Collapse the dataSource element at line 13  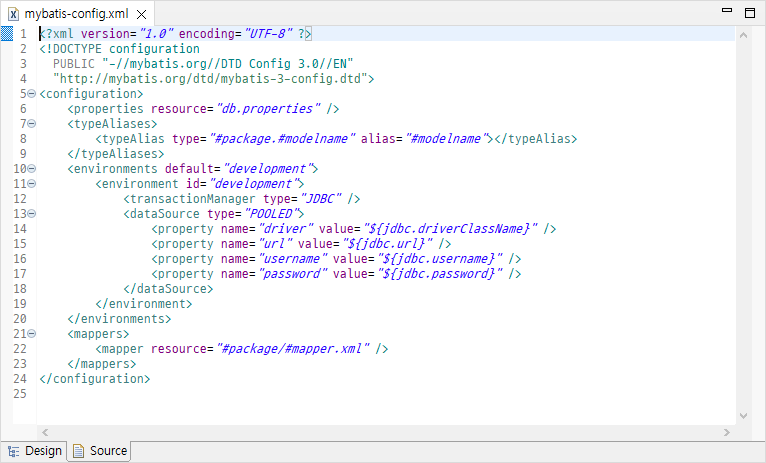pos(32,213)
